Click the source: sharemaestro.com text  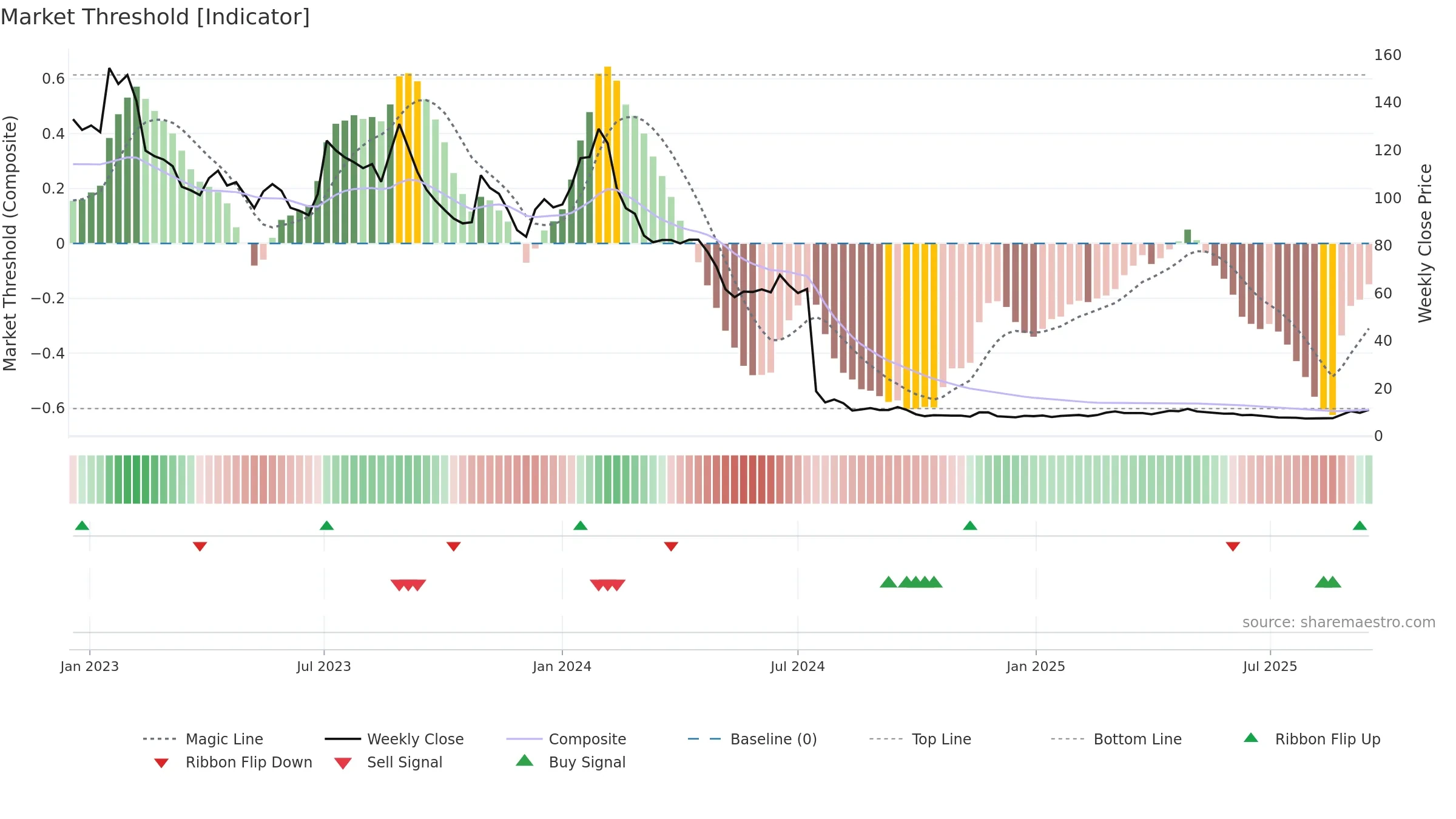point(1339,622)
